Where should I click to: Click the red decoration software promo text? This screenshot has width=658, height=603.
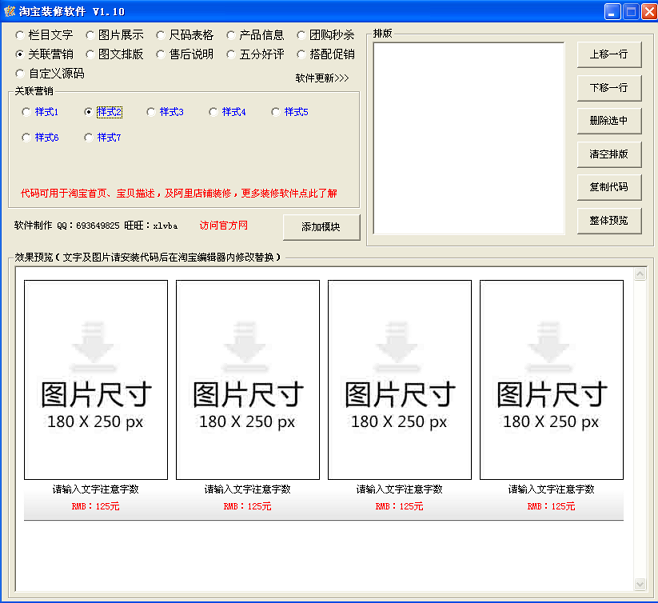tap(179, 193)
